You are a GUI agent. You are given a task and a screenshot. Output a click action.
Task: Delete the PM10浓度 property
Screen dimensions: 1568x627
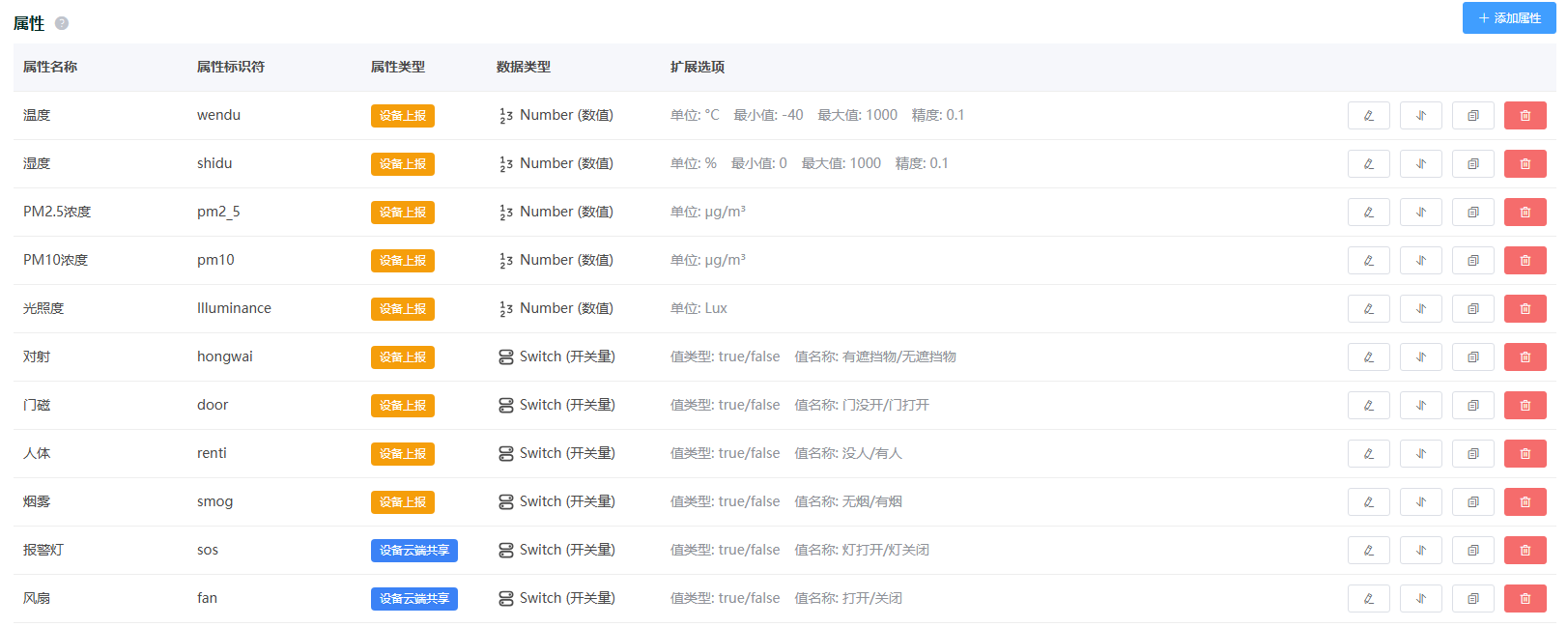tap(1525, 261)
